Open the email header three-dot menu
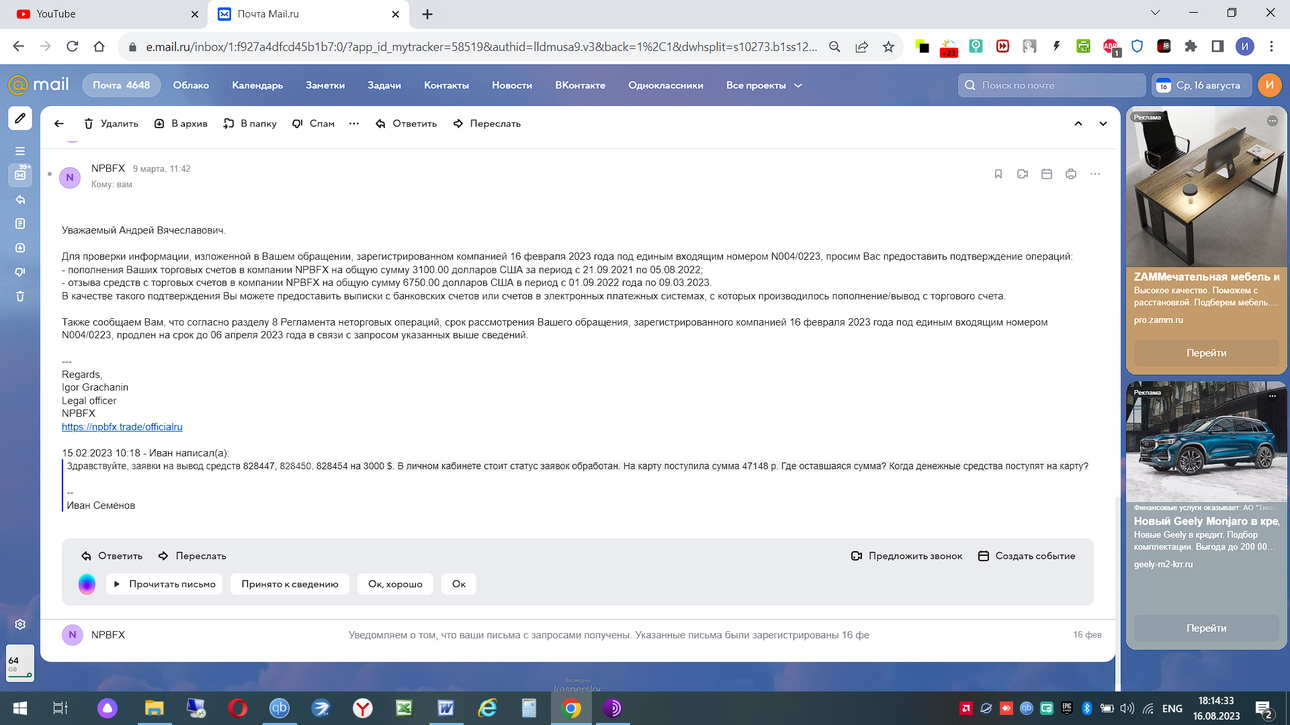Image resolution: width=1290 pixels, height=725 pixels. pos(1095,174)
